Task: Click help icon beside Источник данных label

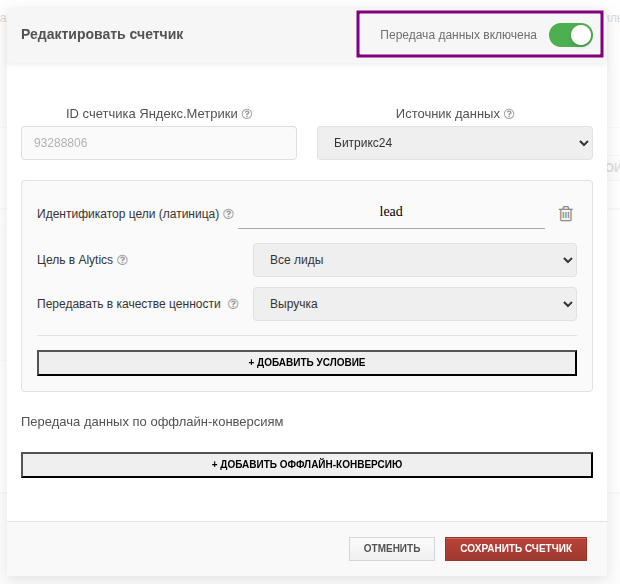Action: tap(509, 114)
